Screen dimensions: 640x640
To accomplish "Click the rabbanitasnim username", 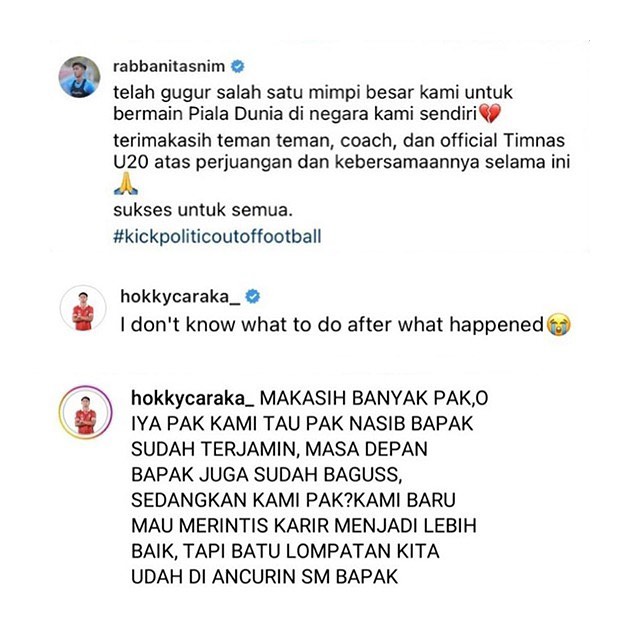I will tap(169, 66).
